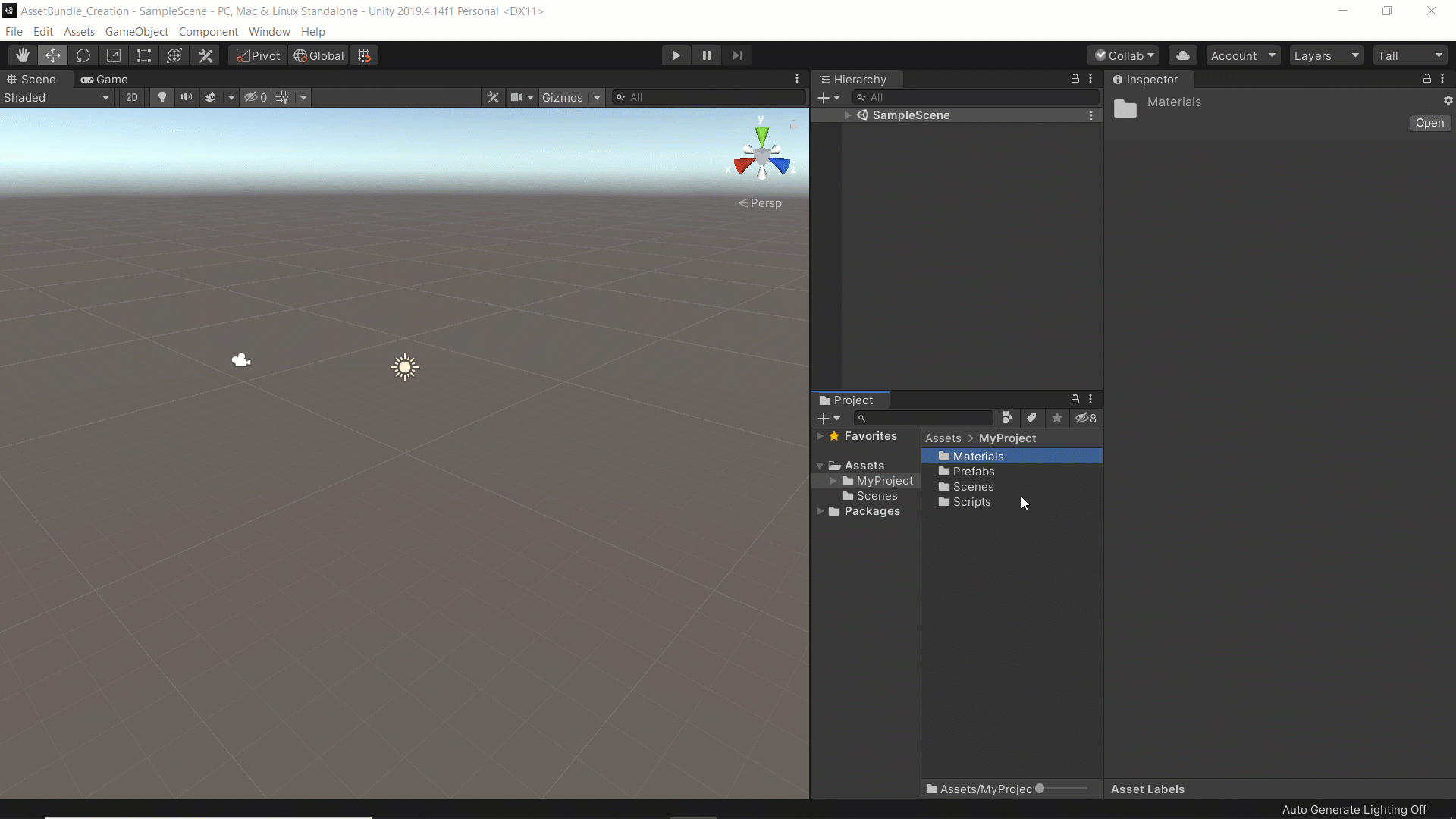
Task: Click the Open button in Inspector
Action: click(1430, 122)
